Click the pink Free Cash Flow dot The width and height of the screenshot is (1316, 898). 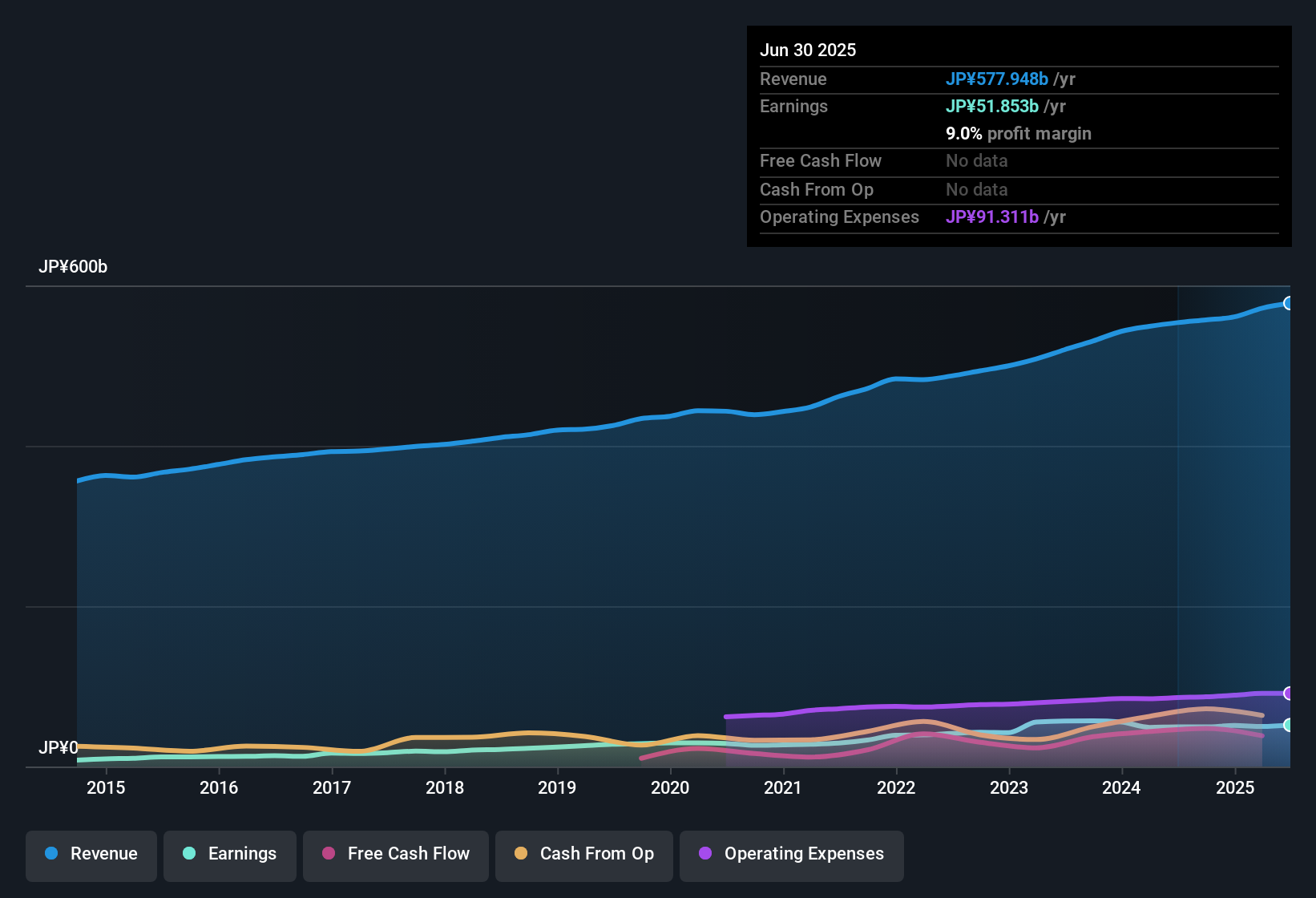(x=329, y=853)
